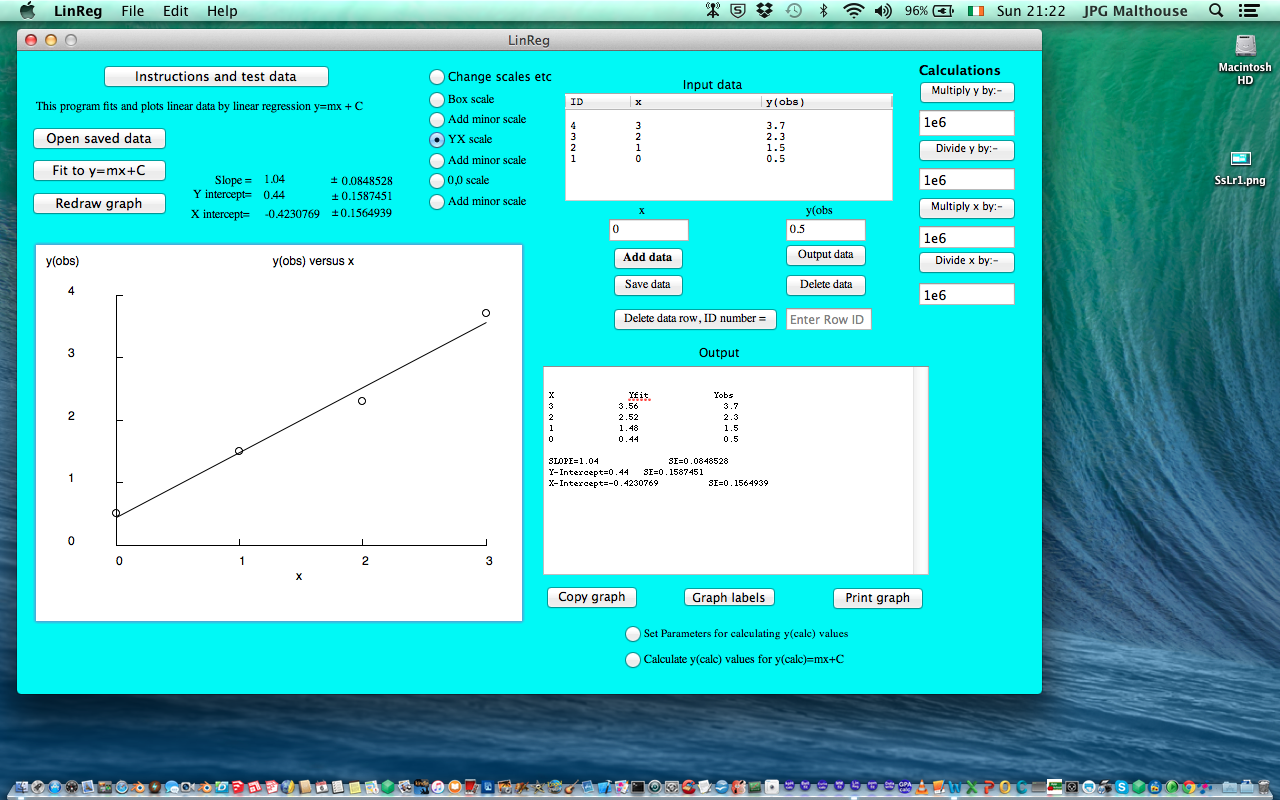
Task: Click the Bluetooth menu bar icon
Action: pyautogui.click(x=824, y=11)
